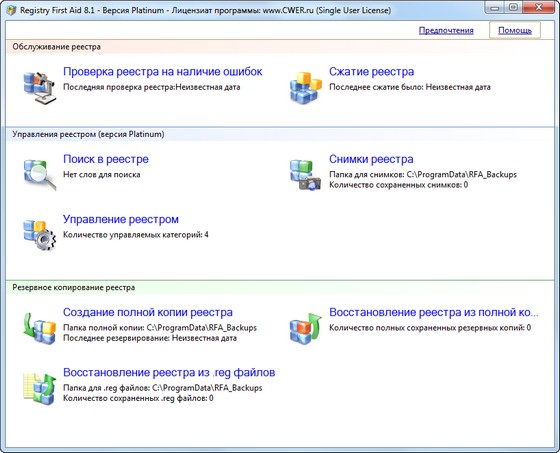Open the Снимки реестра link

371,159
